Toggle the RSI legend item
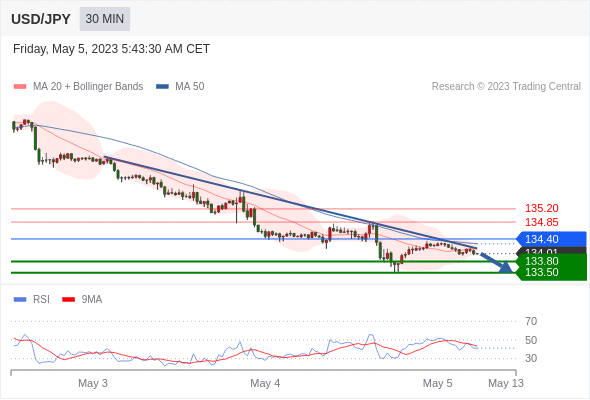This screenshot has width=590, height=400. pyautogui.click(x=32, y=300)
